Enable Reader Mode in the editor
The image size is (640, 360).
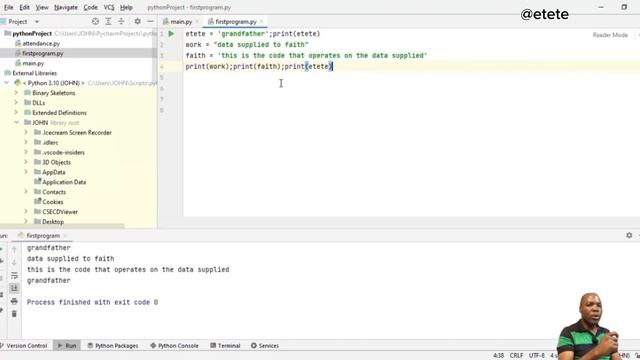coord(610,35)
